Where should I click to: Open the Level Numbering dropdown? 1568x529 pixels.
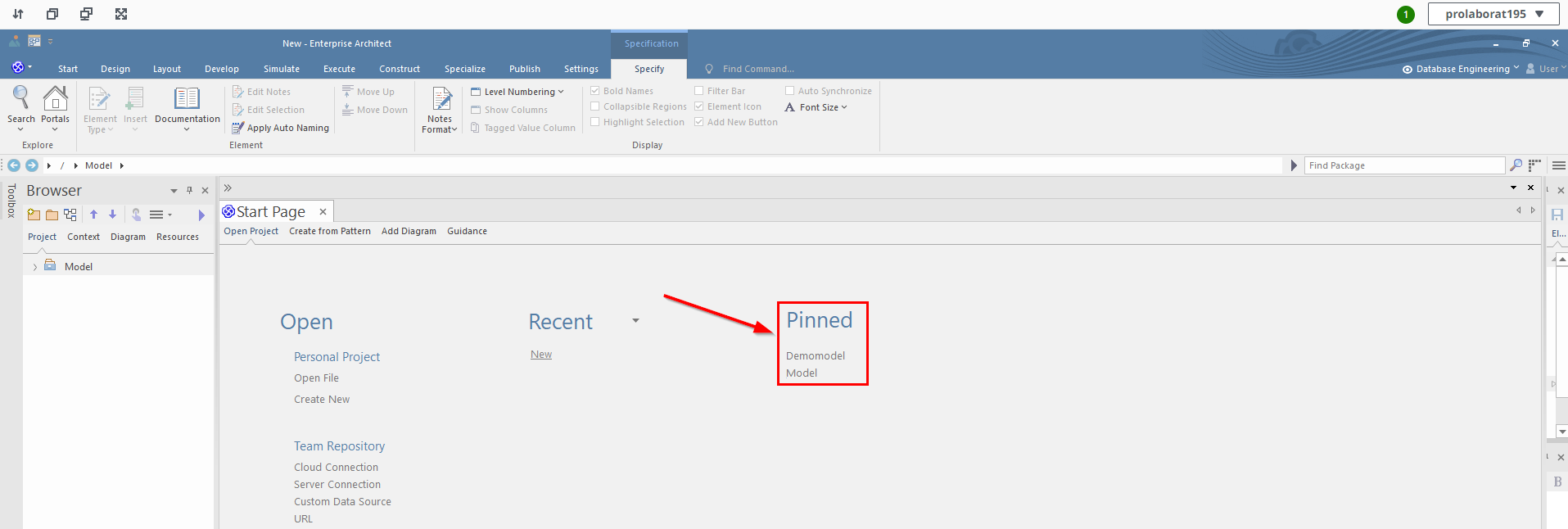point(517,92)
